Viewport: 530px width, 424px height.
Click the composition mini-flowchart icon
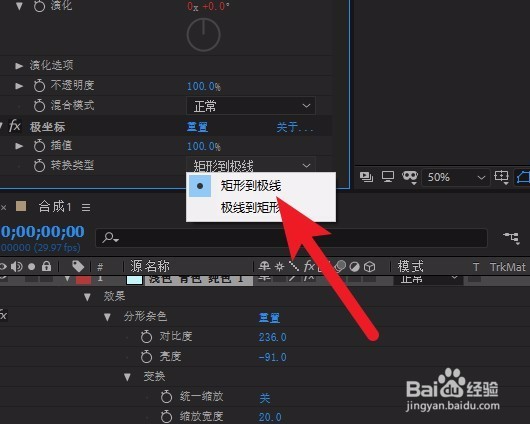pyautogui.click(x=511, y=238)
